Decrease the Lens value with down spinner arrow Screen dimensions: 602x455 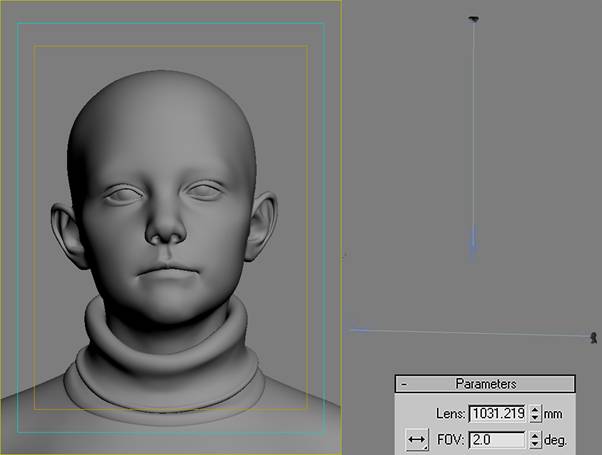point(535,418)
